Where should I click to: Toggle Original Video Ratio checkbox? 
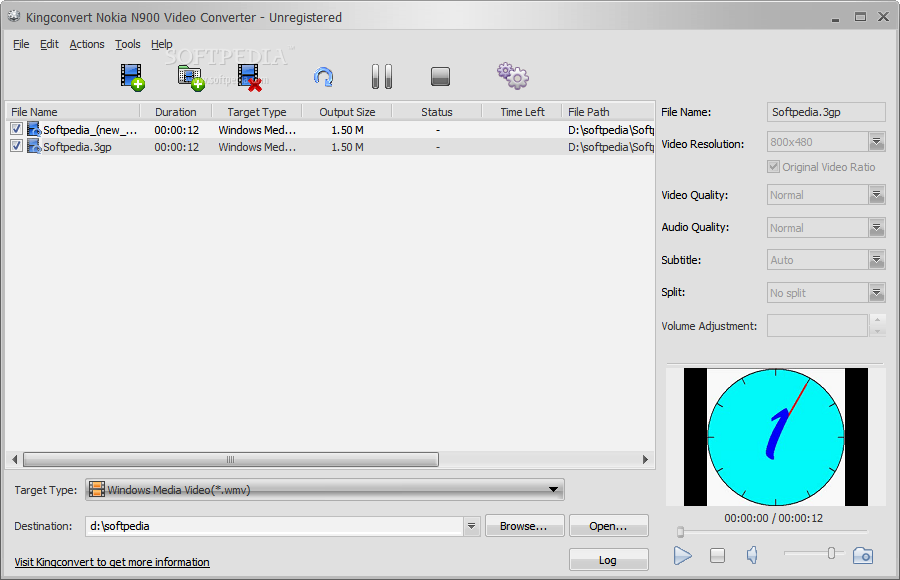[x=773, y=167]
